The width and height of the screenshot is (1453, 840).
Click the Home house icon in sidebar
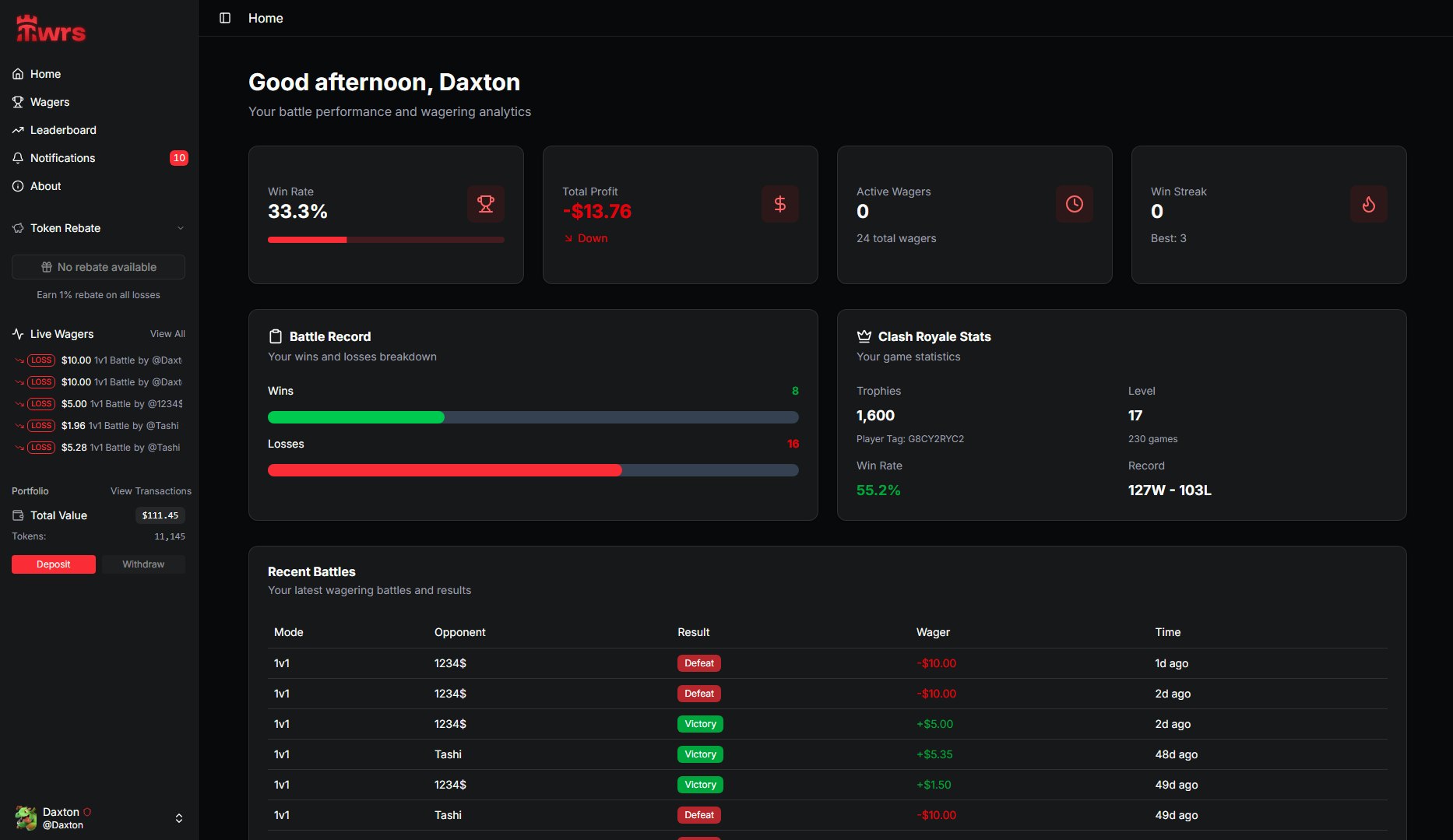(x=18, y=74)
